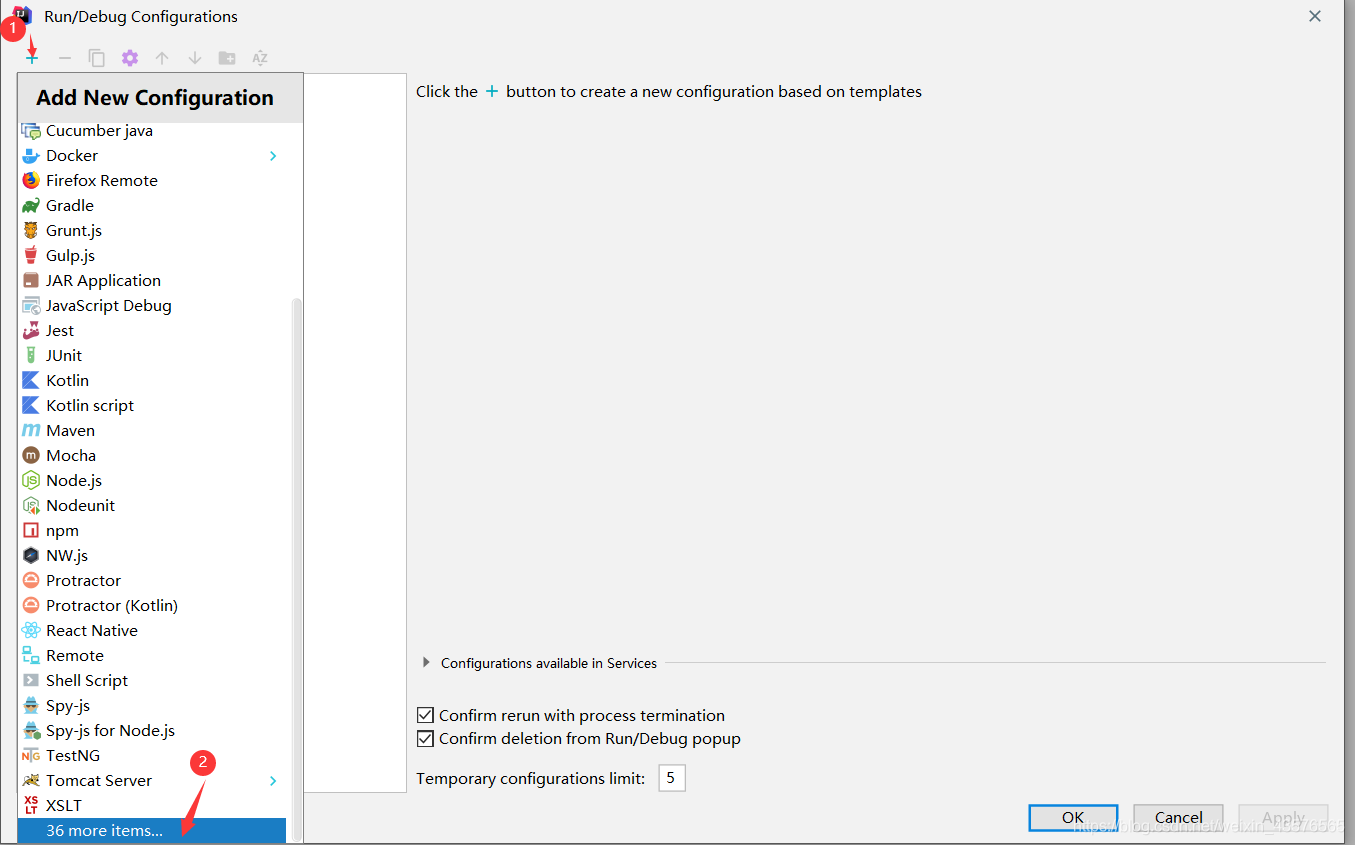Click the Move Up arrow icon

click(x=162, y=58)
